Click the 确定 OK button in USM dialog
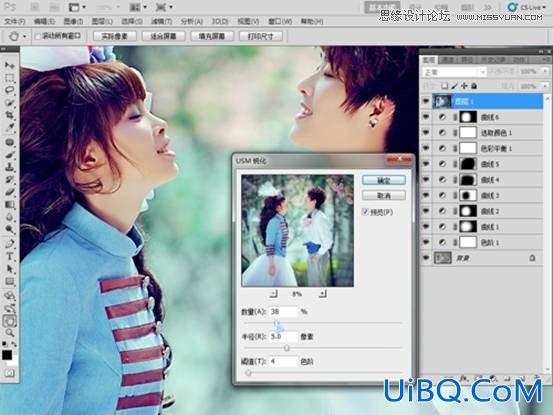 tap(384, 180)
